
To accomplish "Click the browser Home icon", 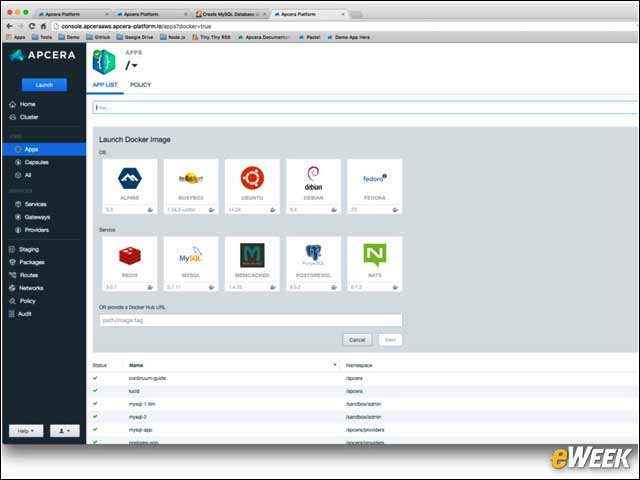I will [x=43, y=26].
